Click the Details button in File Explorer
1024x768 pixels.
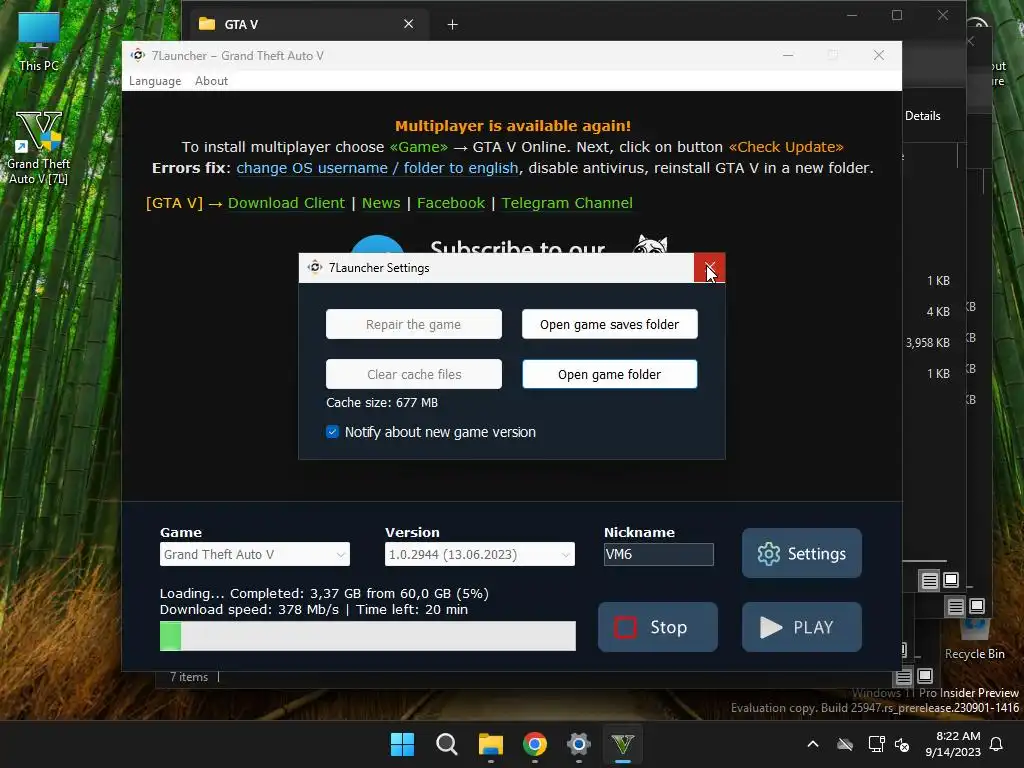(x=922, y=116)
